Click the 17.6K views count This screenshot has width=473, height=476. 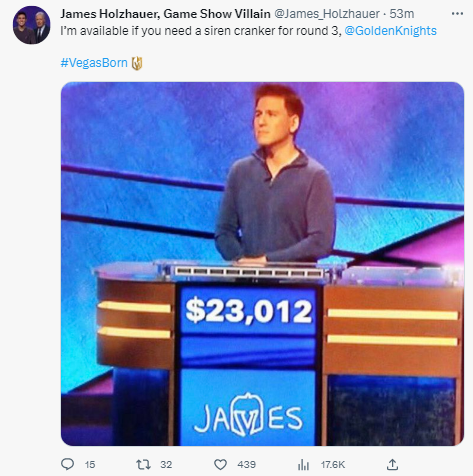(x=333, y=465)
